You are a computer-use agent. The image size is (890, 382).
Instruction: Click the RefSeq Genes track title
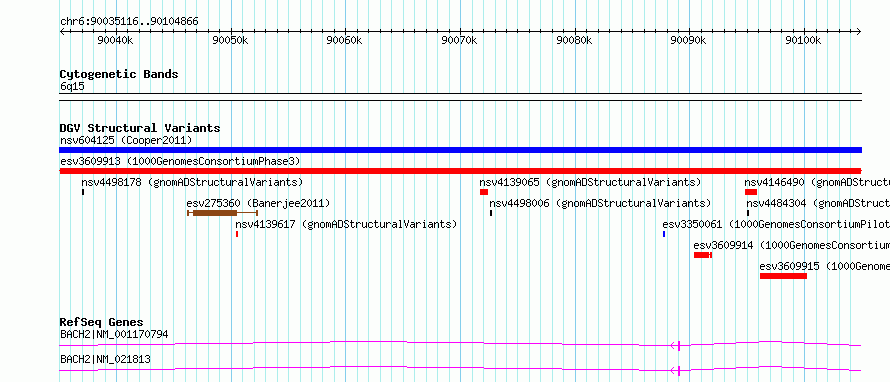tap(102, 322)
